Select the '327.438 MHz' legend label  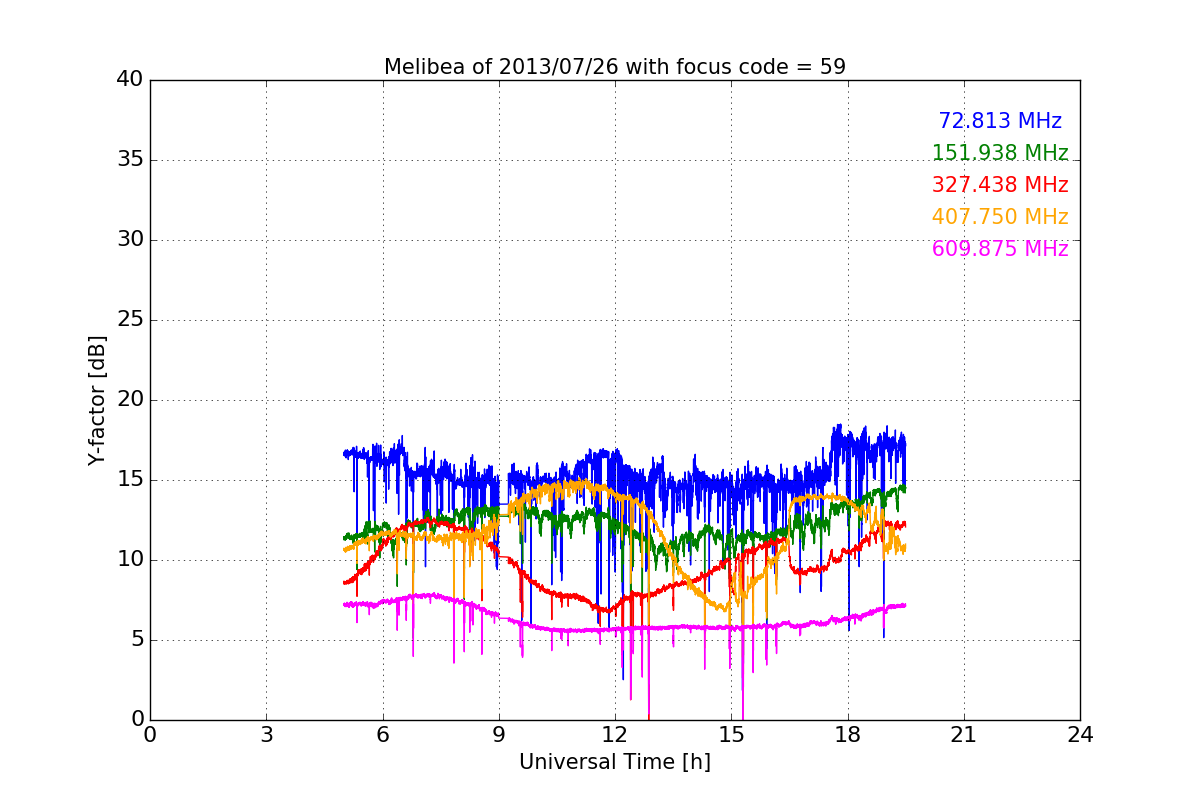click(1000, 185)
